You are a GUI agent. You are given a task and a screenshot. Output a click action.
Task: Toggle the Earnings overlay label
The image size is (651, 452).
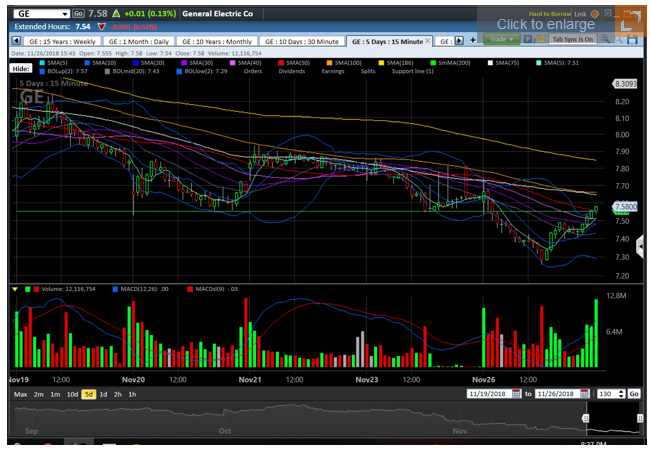point(333,71)
